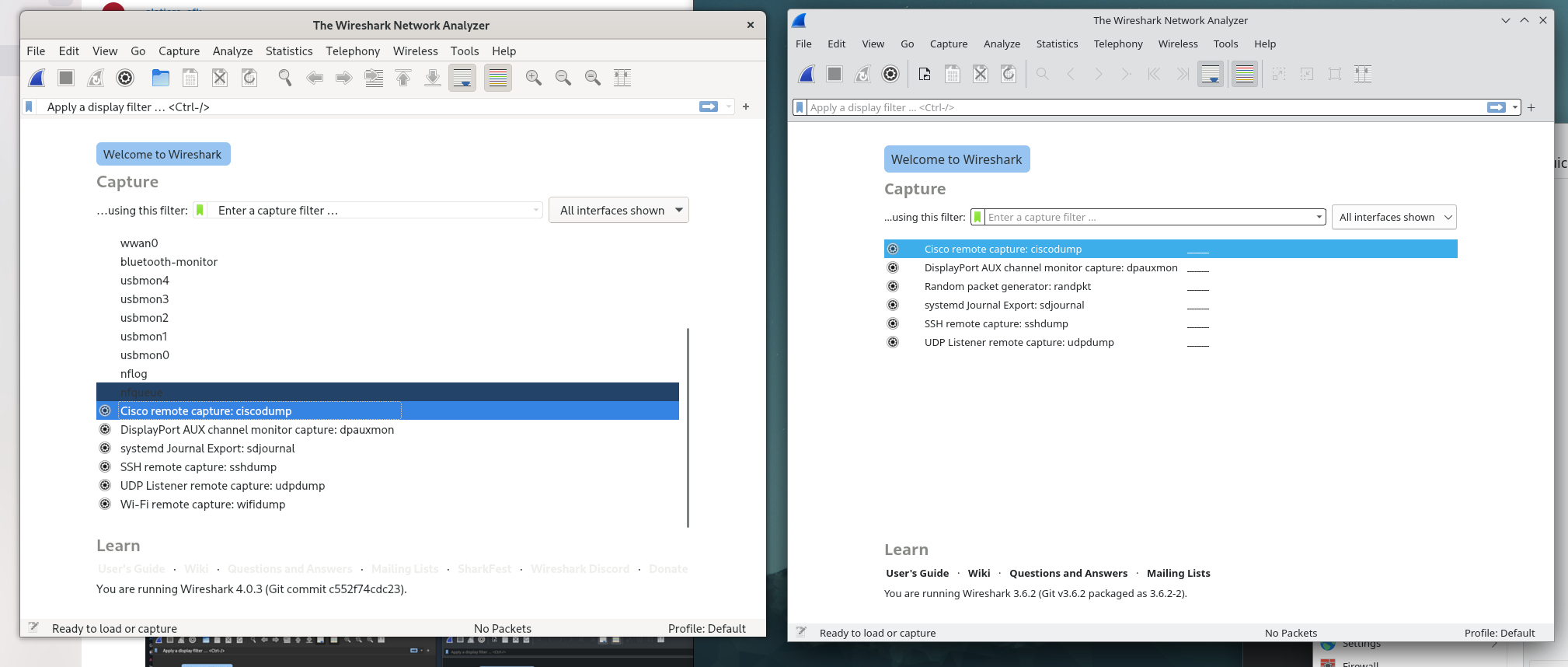
Task: Click close capture file icon in left window
Action: (220, 78)
